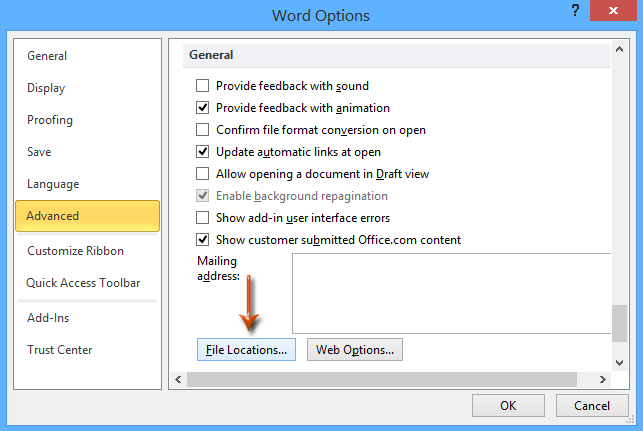
Task: Uncheck Update automatic links at open
Action: (x=202, y=152)
